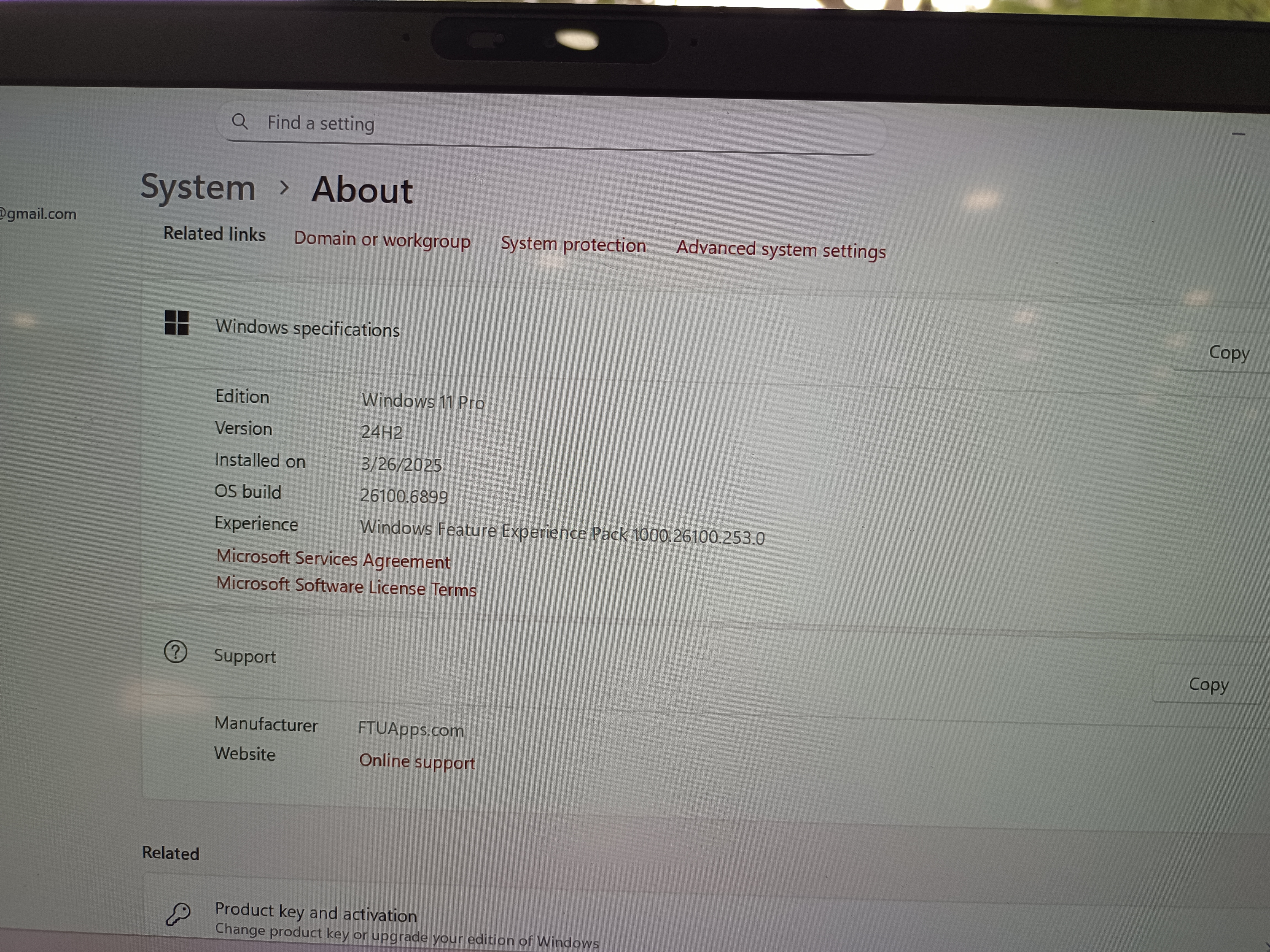Open Microsoft Services Agreement link
The image size is (1270, 952).
tap(333, 559)
